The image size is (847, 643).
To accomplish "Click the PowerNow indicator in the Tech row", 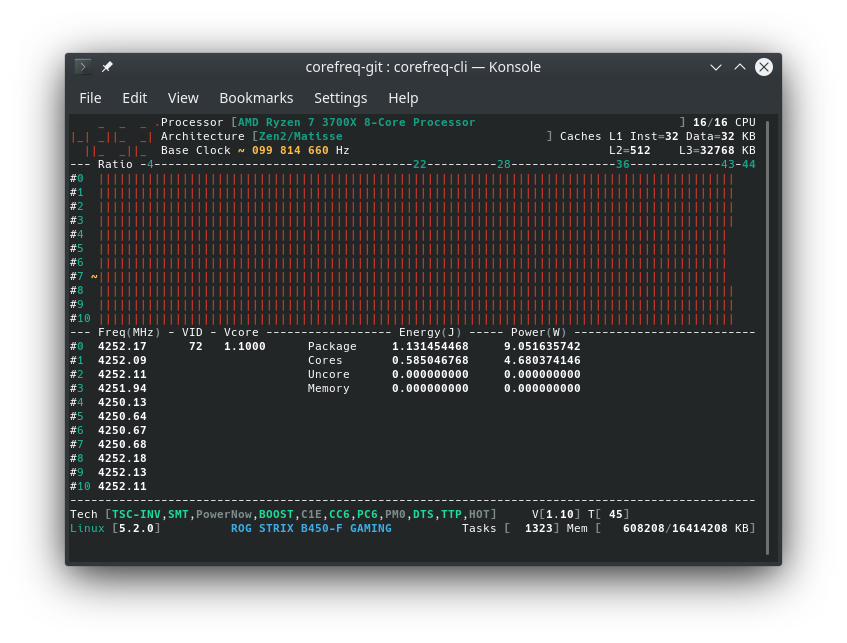I will pyautogui.click(x=225, y=514).
